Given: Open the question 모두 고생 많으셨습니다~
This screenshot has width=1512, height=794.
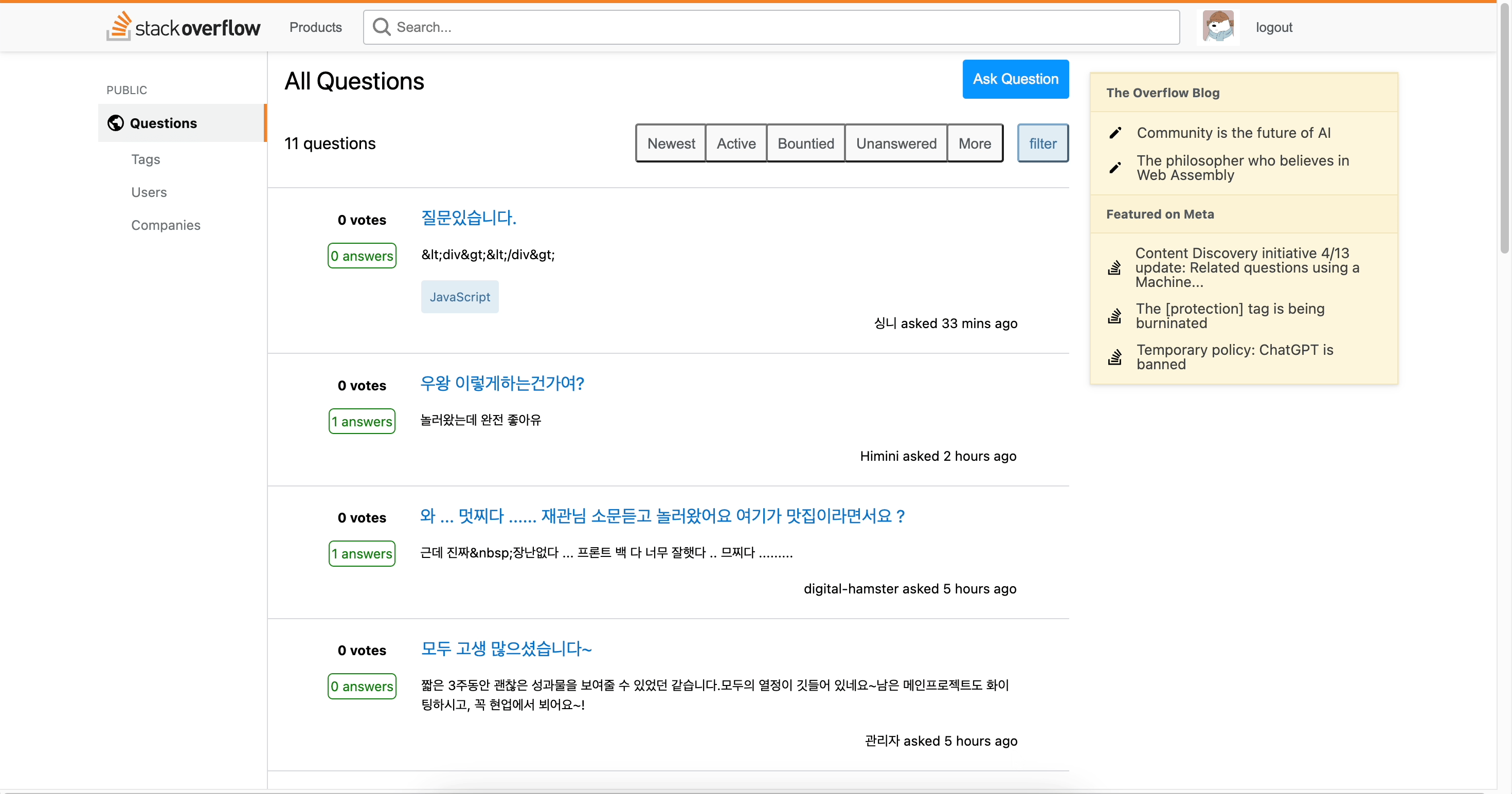Looking at the screenshot, I should [506, 648].
